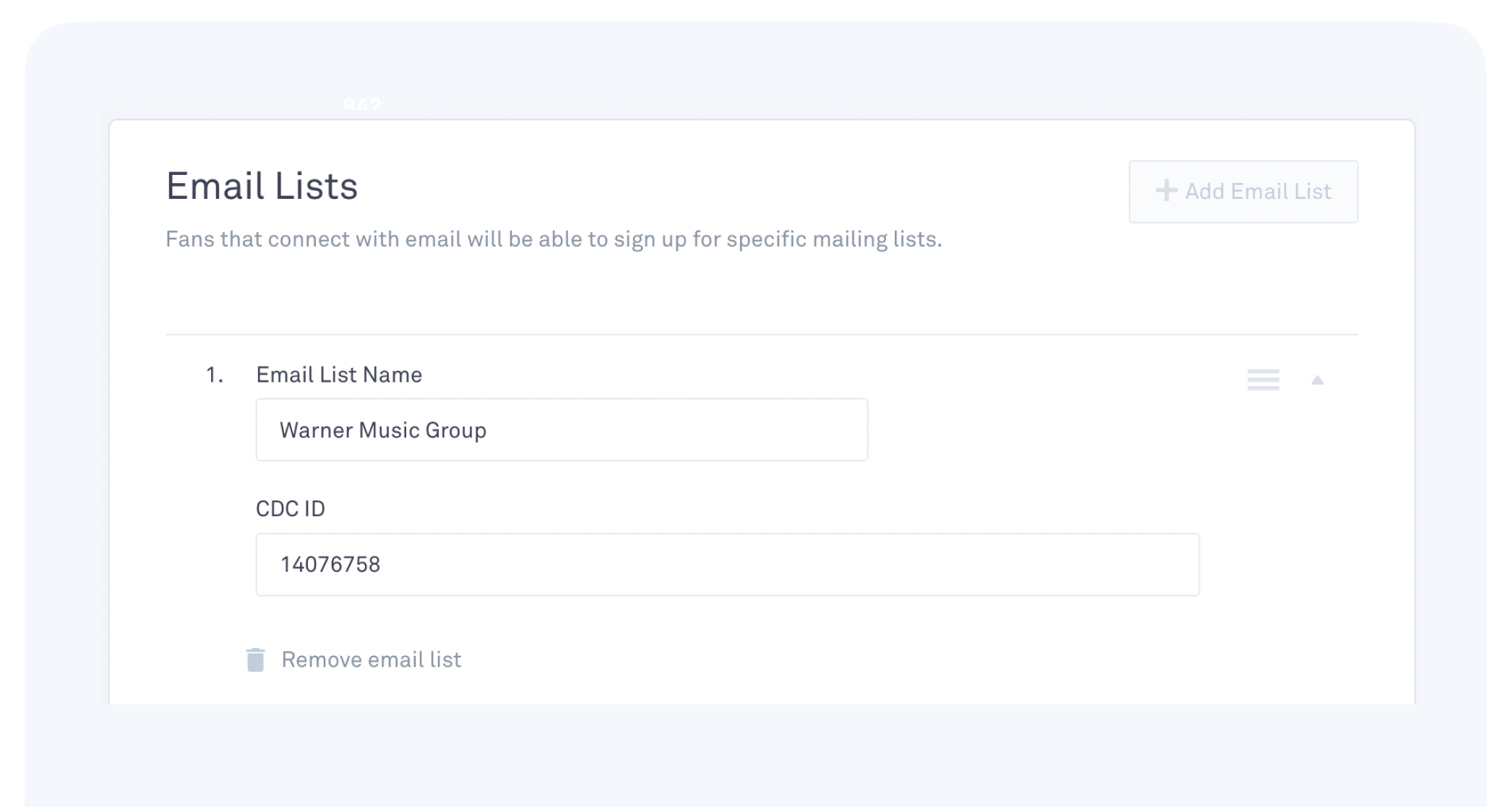The image size is (1512, 807).
Task: Click the faint "842" text above the card
Action: (361, 106)
